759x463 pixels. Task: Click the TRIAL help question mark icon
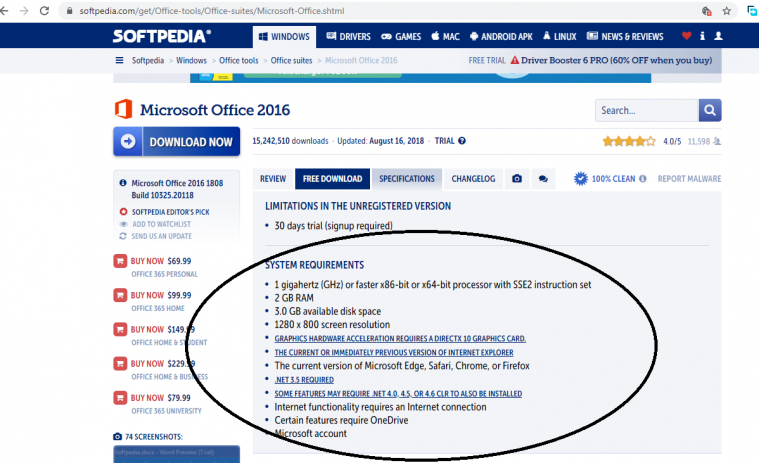tap(462, 141)
